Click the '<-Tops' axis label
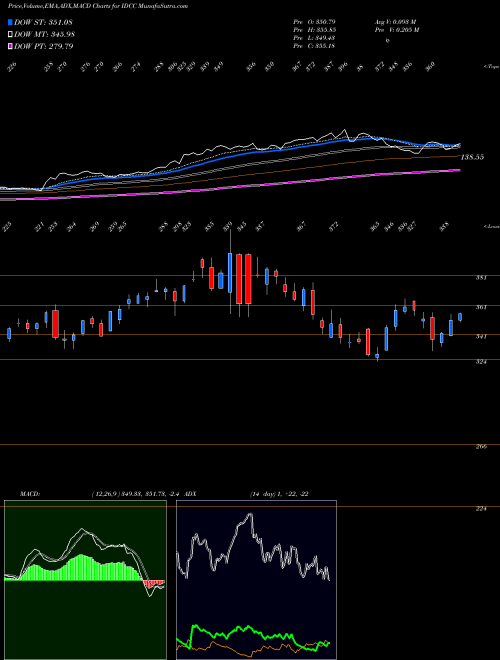The width and height of the screenshot is (500, 660). click(x=491, y=67)
